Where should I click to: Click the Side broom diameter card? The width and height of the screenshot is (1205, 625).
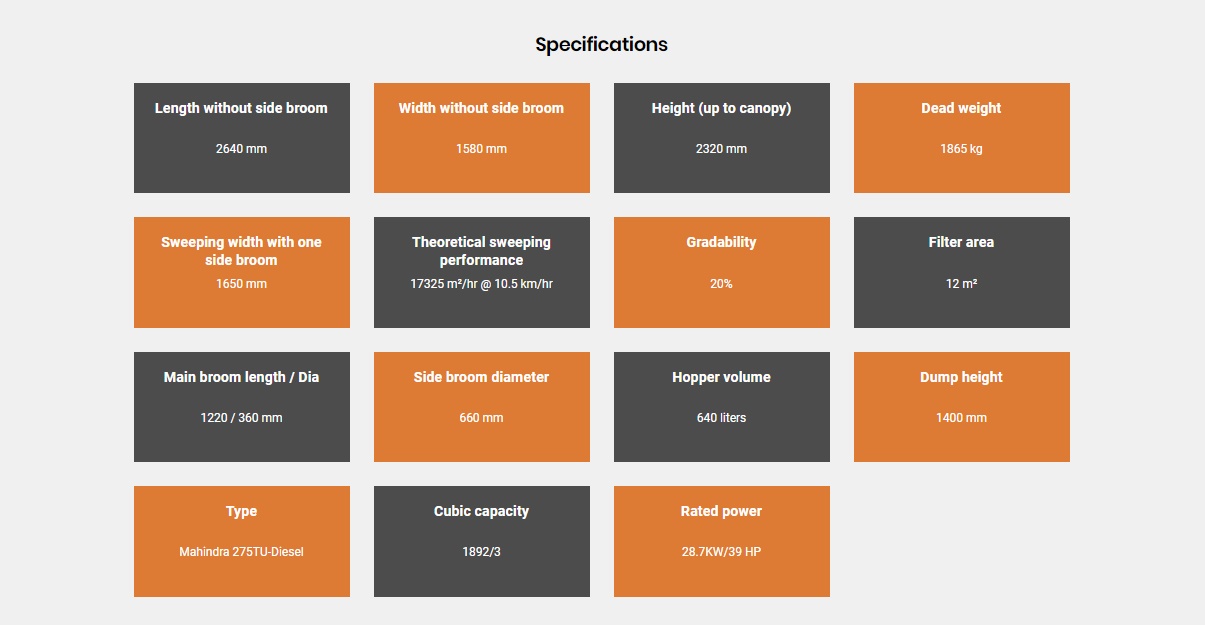(x=482, y=407)
